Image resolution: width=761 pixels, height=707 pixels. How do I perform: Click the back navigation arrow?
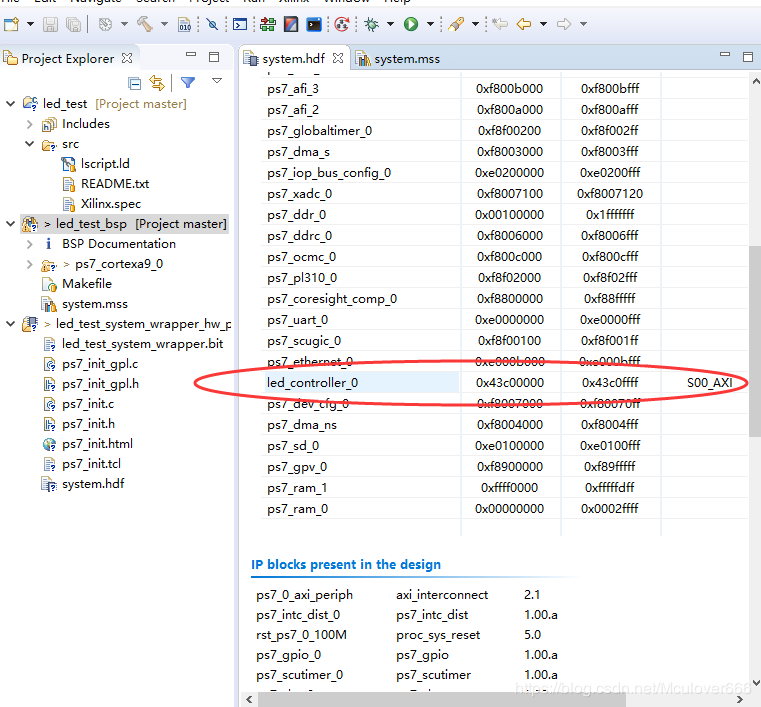point(525,23)
